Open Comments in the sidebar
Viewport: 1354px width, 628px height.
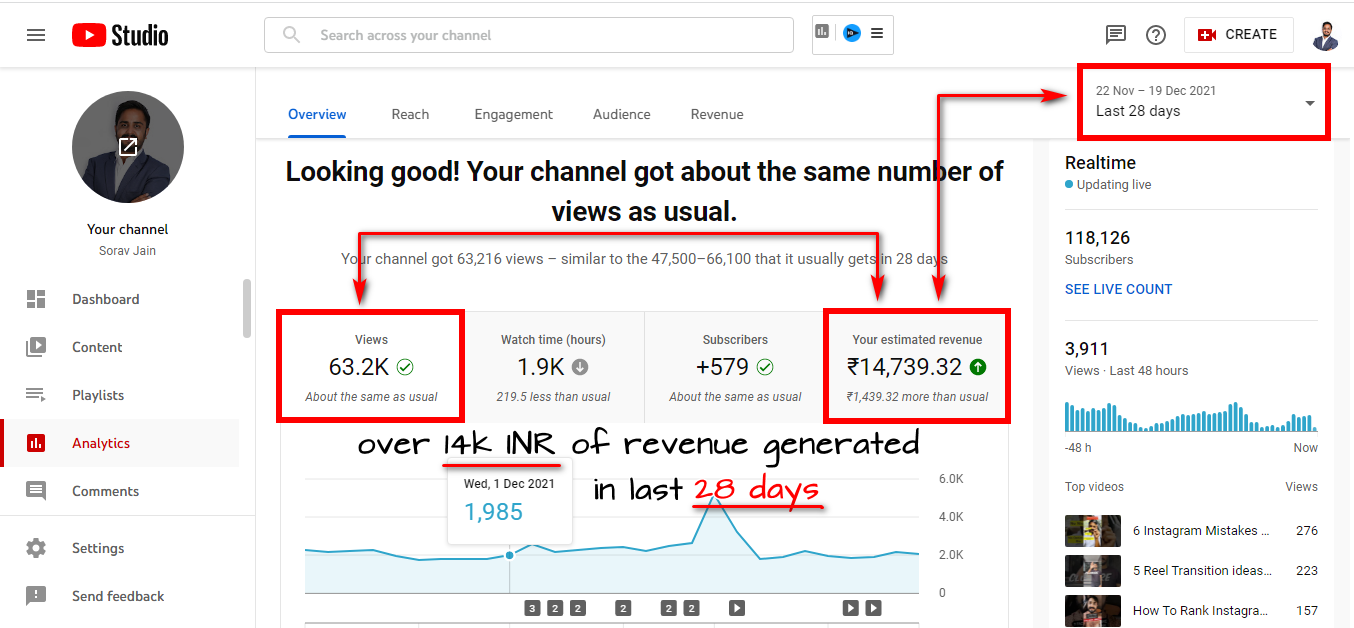105,491
